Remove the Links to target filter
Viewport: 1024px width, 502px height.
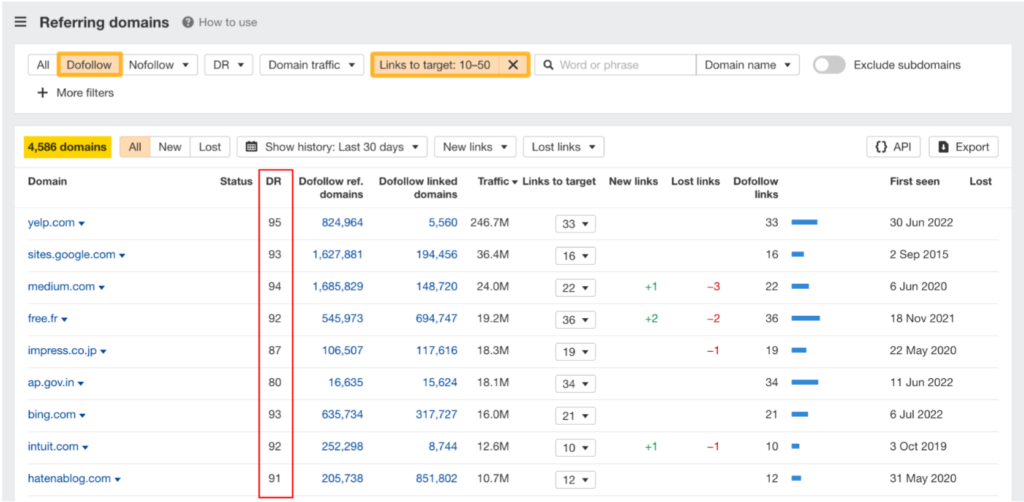(x=513, y=65)
